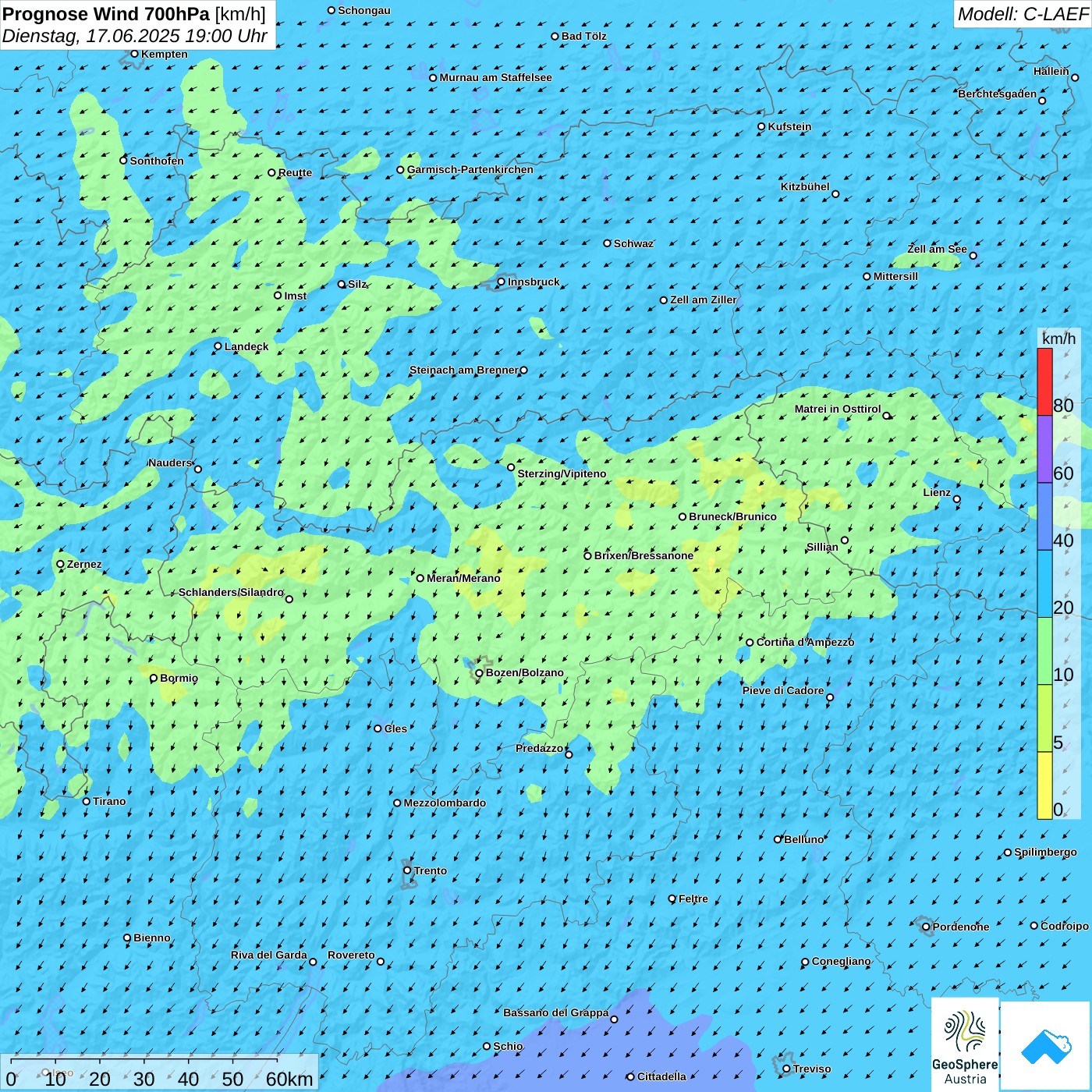This screenshot has height=1092, width=1092.
Task: Click the 'Pieve di Cadore' label
Action: 783,690
